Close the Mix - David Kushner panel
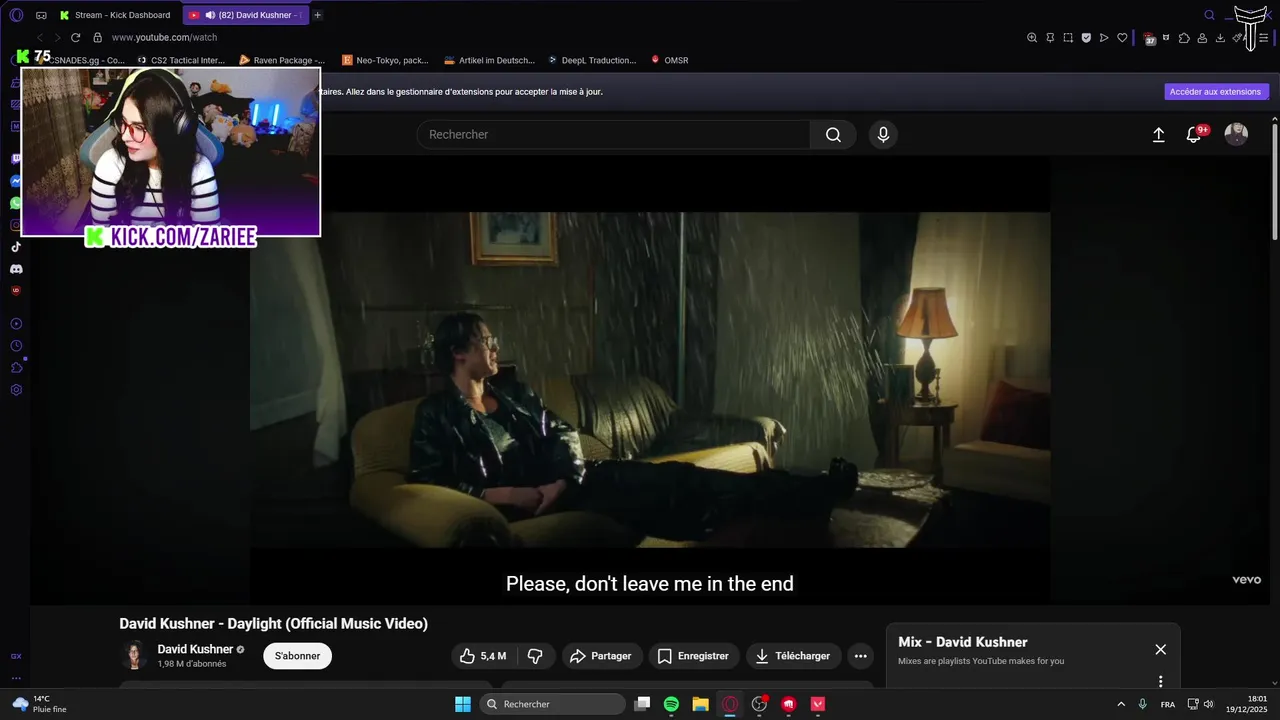The image size is (1280, 720). [1161, 650]
